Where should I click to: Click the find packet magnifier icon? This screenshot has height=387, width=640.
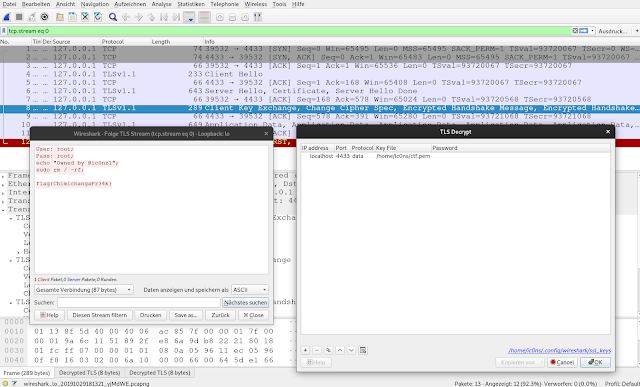113,17
